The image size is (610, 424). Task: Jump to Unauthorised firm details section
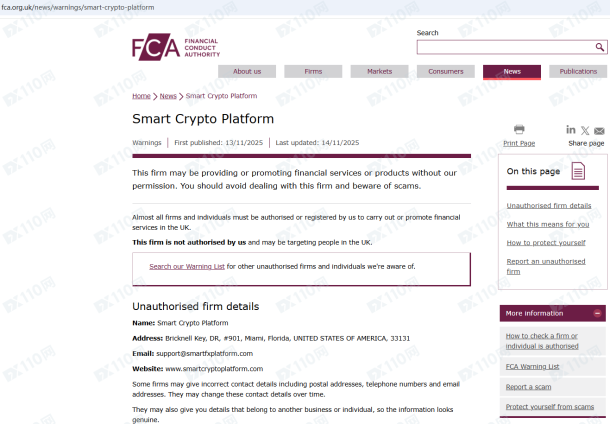pyautogui.click(x=549, y=205)
